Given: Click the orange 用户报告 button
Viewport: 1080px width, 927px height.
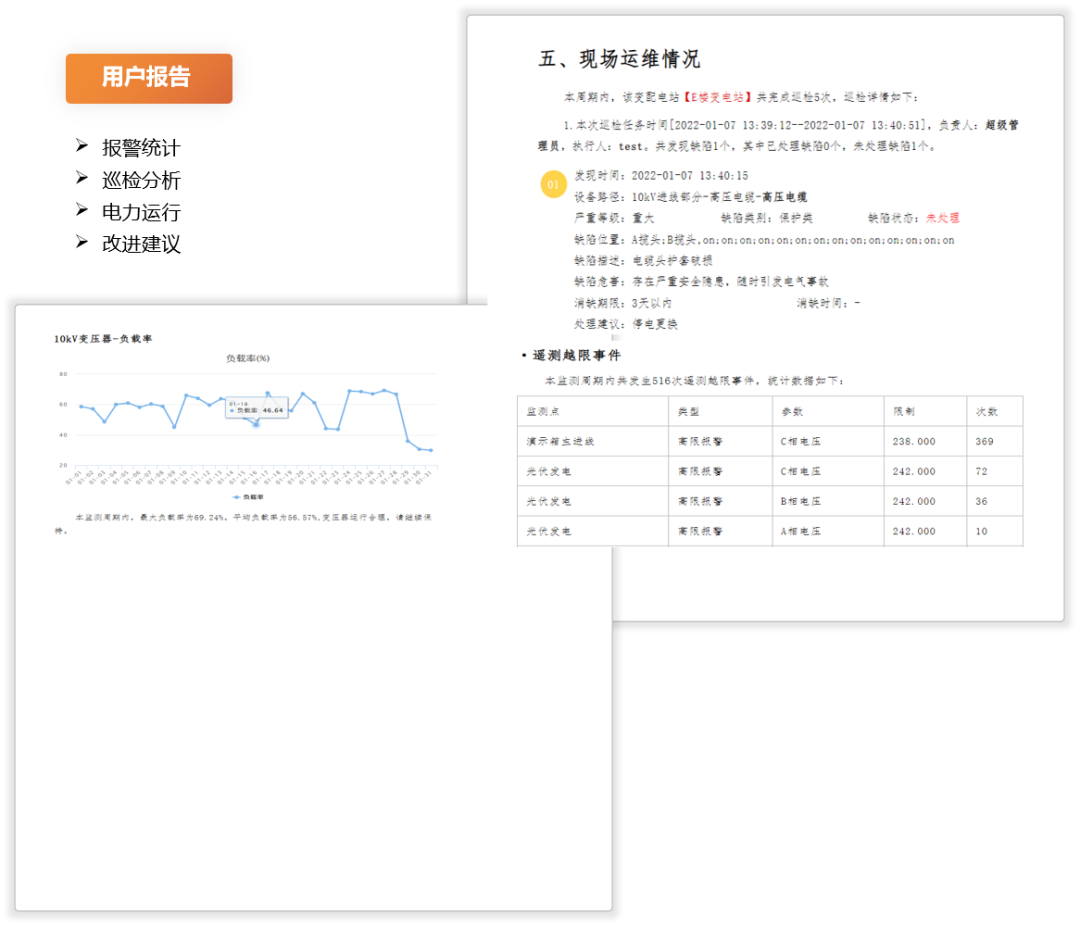Looking at the screenshot, I should 149,78.
